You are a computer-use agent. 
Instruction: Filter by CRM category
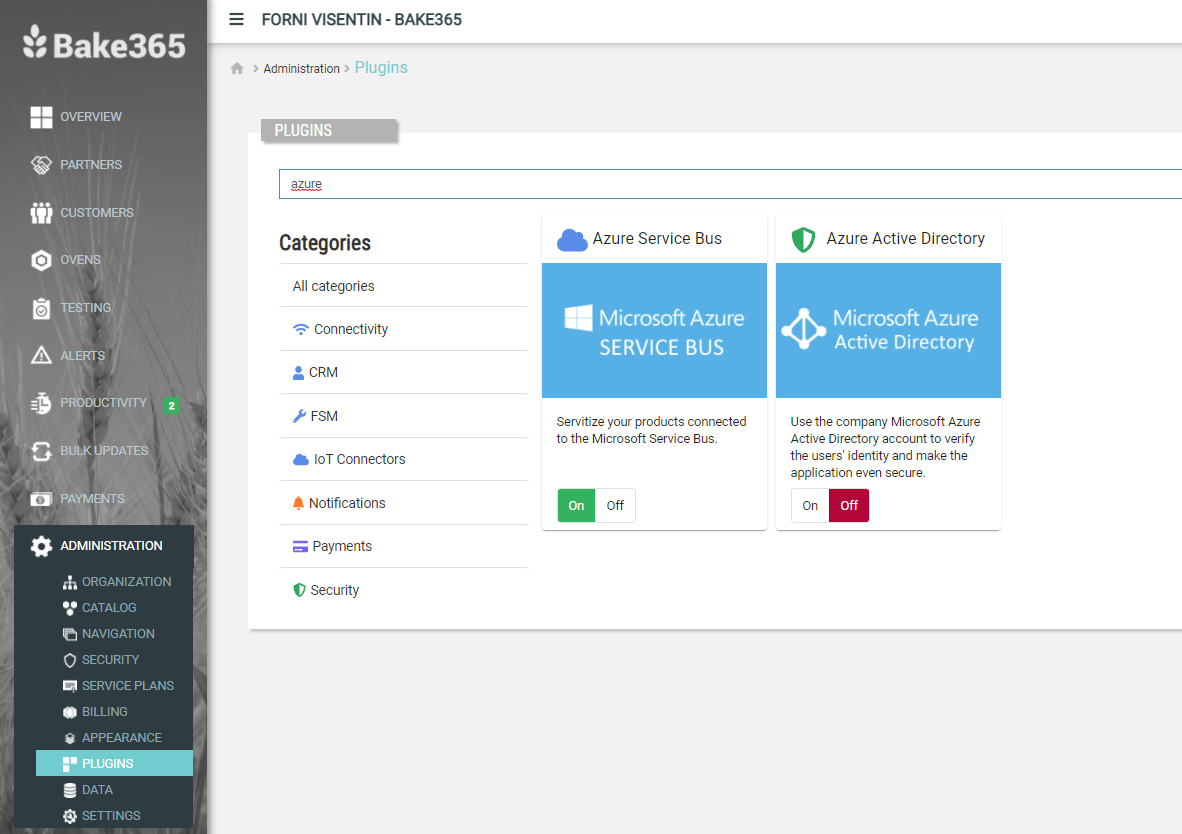click(403, 373)
